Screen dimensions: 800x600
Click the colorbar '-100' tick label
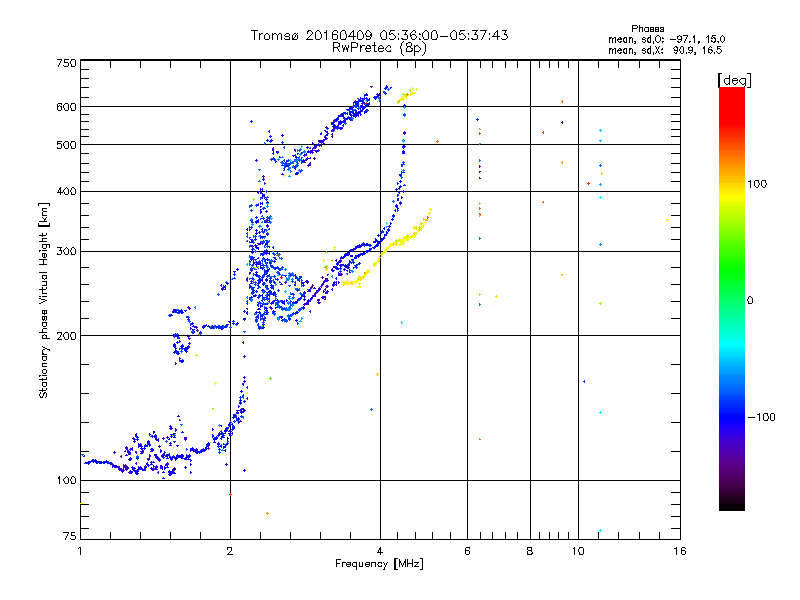[x=761, y=417]
